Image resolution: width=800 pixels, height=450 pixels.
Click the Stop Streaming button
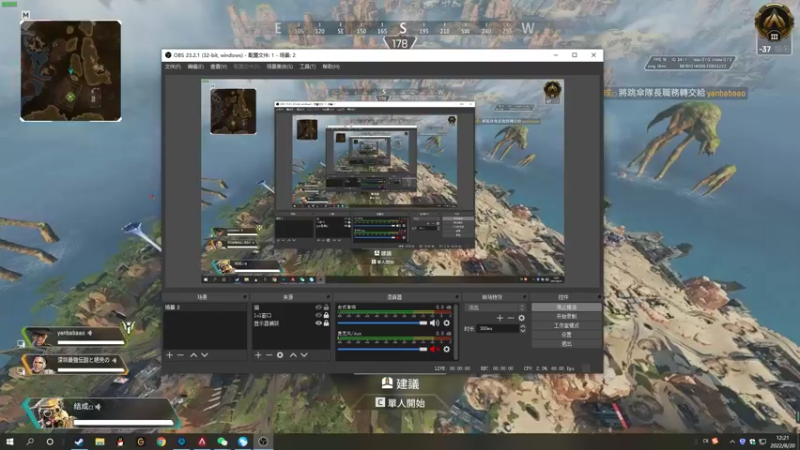[x=566, y=307]
